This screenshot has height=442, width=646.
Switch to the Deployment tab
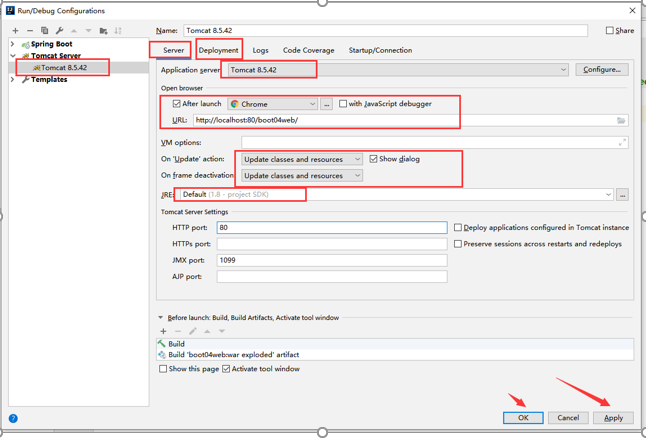[x=218, y=50]
